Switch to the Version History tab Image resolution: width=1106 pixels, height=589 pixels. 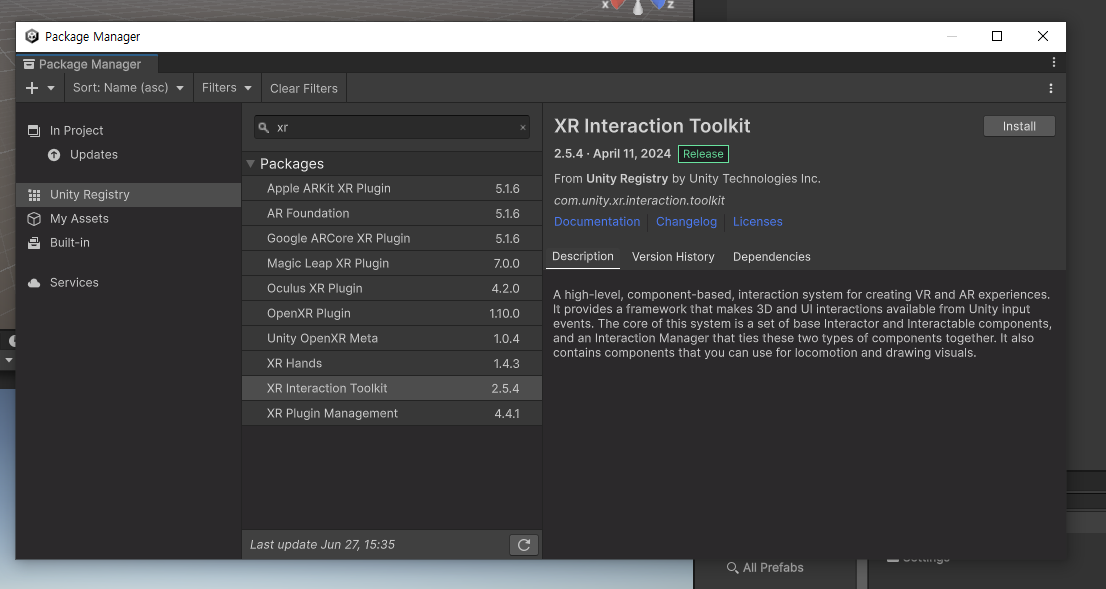click(673, 257)
